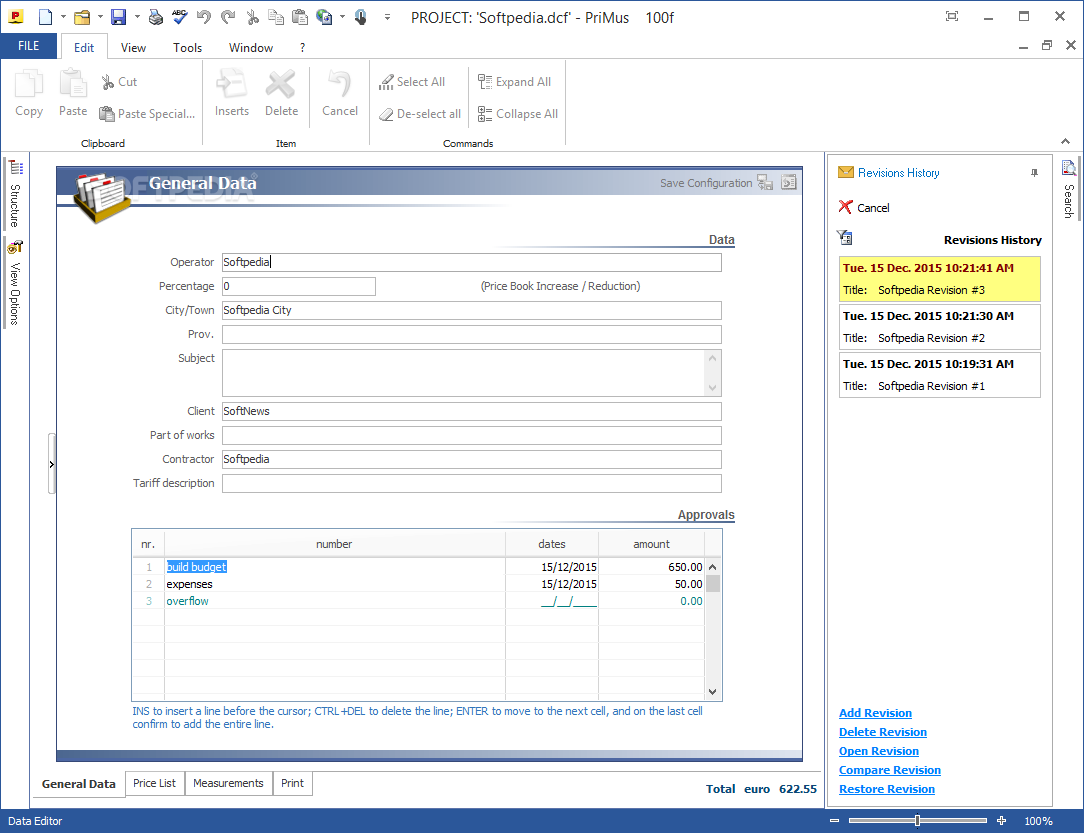The image size is (1084, 833).
Task: Open the ? help menu
Action: click(302, 47)
